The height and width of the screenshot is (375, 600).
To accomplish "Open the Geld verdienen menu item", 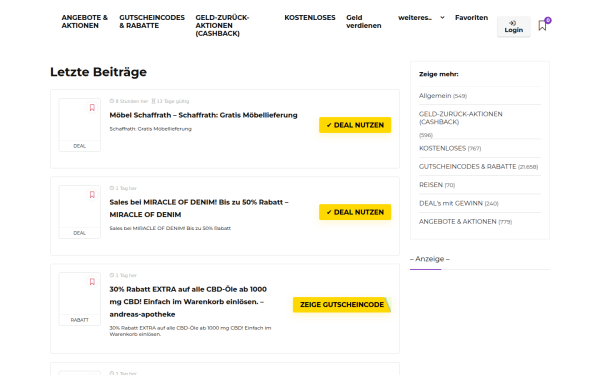I will tap(364, 21).
